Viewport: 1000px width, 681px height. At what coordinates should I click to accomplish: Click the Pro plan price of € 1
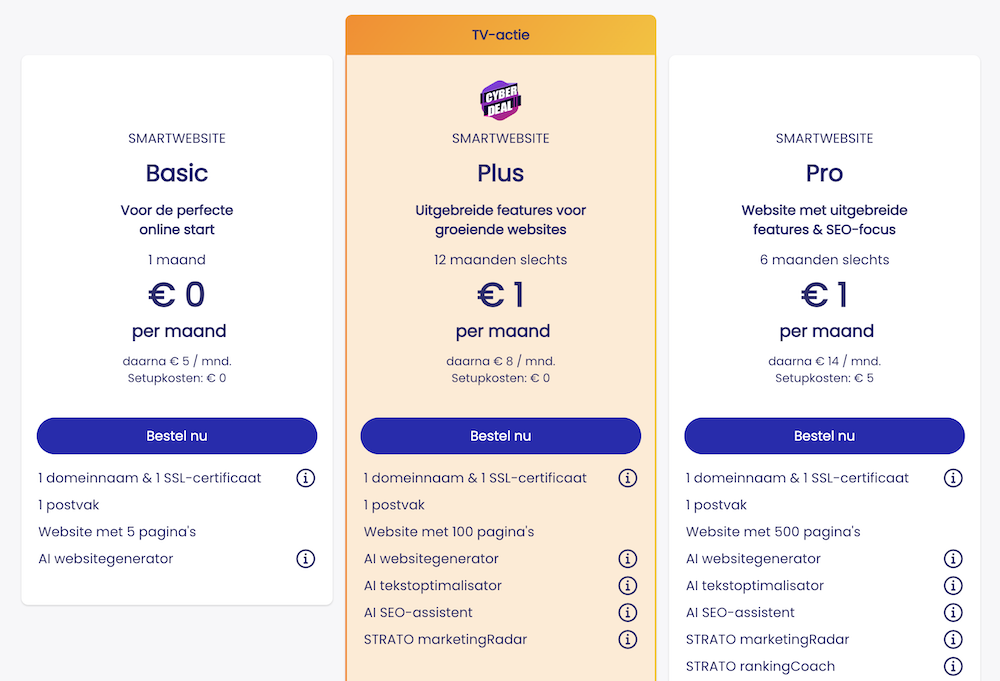click(824, 295)
